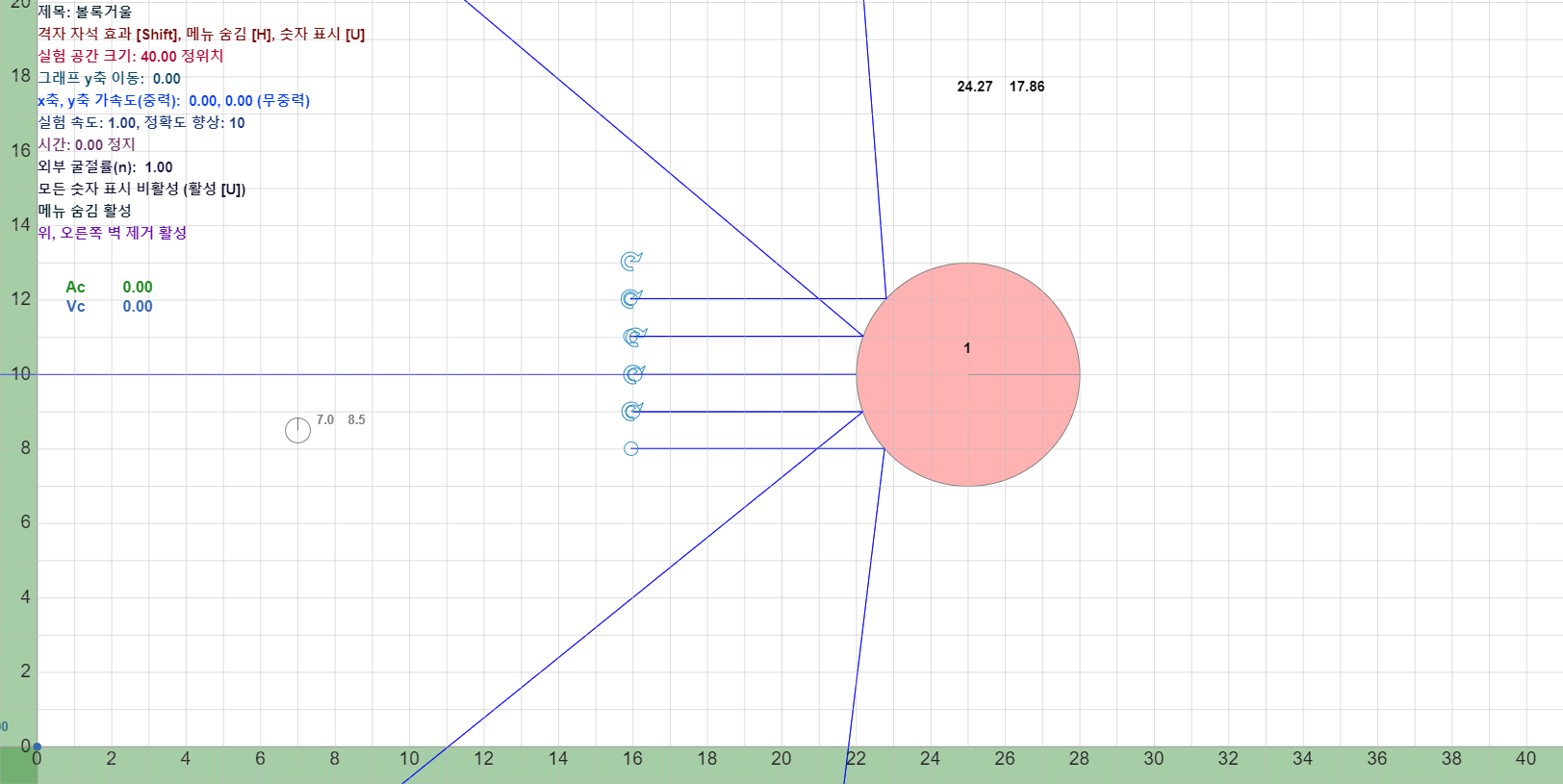The height and width of the screenshot is (784, 1563).
Task: Click the x-axis tick label '22'
Action: click(x=856, y=758)
